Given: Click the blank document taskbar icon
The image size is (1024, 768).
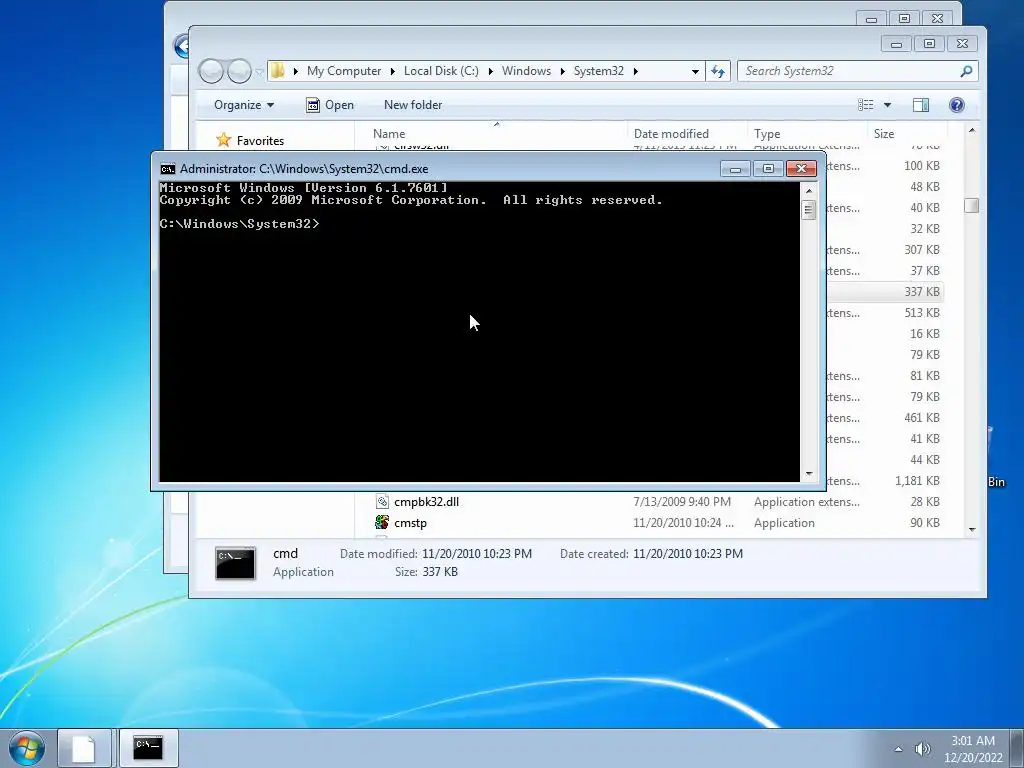Looking at the screenshot, I should pyautogui.click(x=84, y=748).
